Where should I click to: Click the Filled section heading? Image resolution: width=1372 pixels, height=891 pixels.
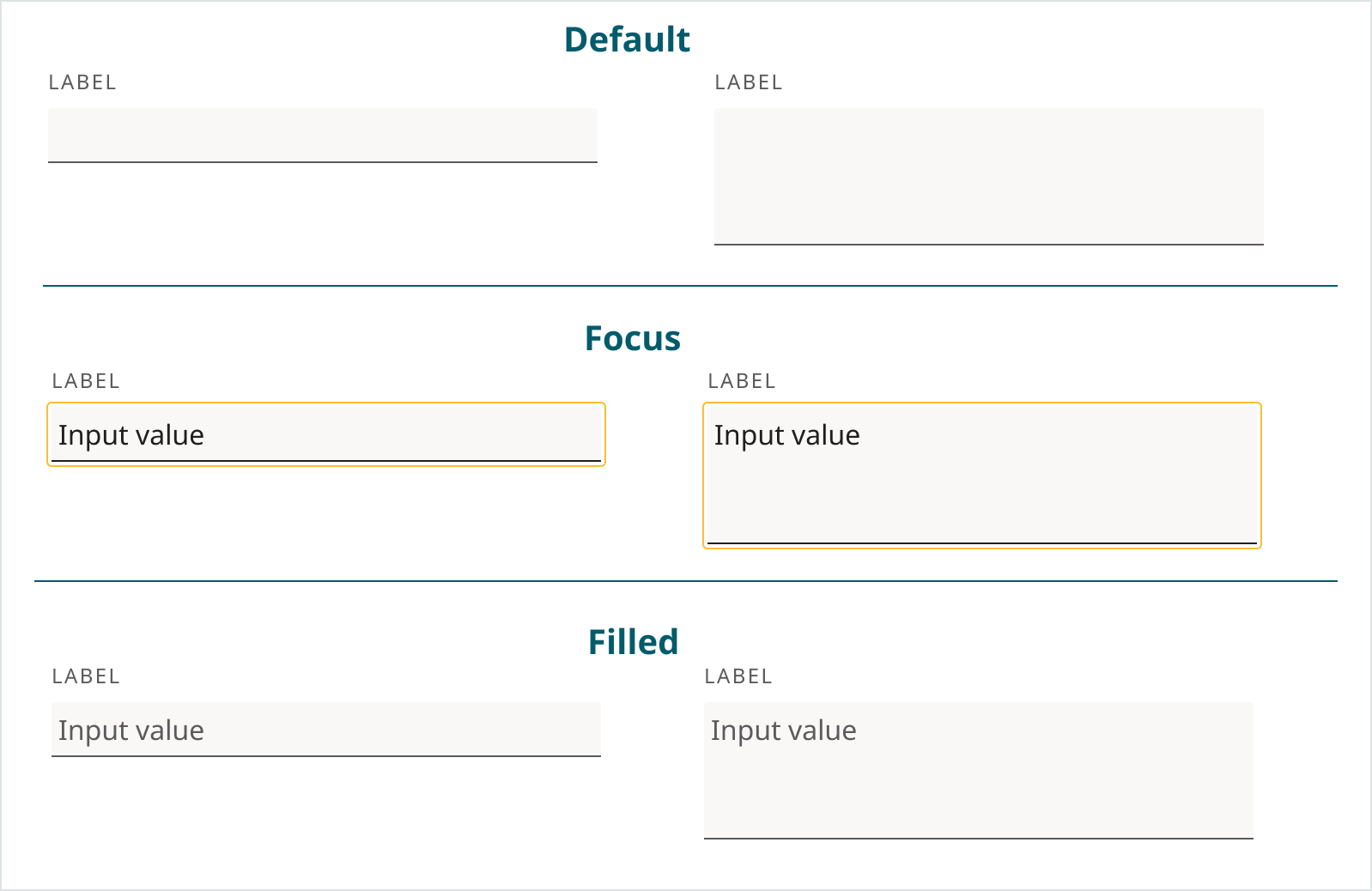632,640
